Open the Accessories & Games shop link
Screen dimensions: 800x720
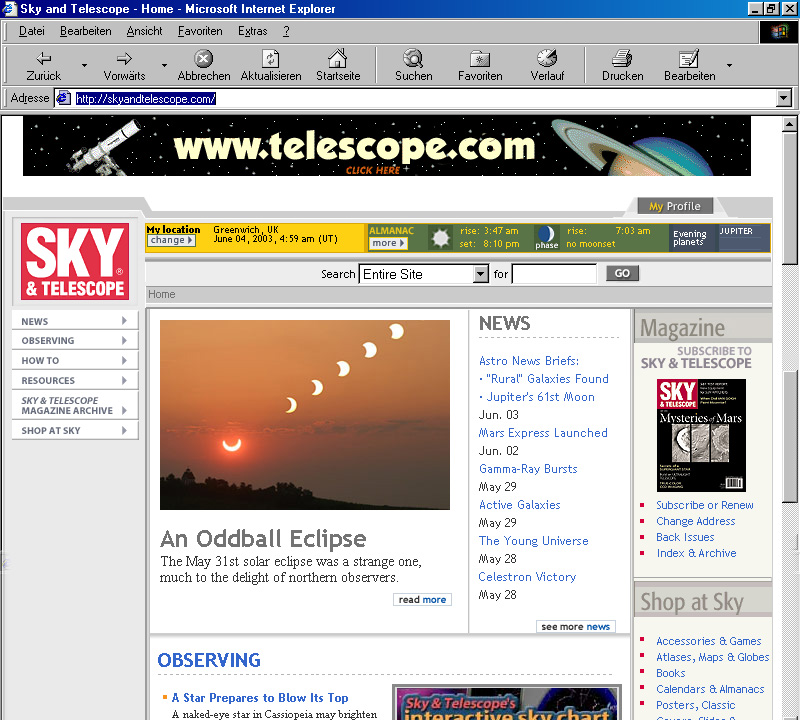(709, 641)
